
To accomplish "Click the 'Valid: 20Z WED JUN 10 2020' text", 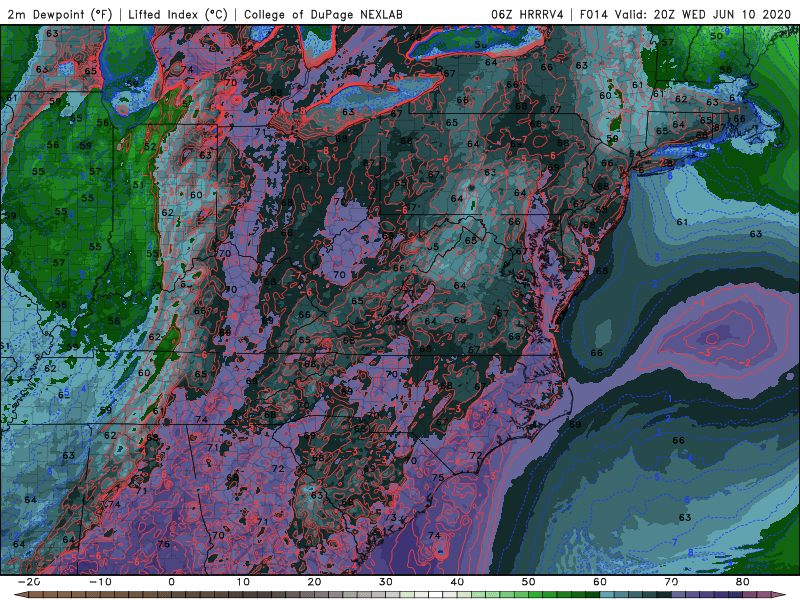I will [703, 14].
